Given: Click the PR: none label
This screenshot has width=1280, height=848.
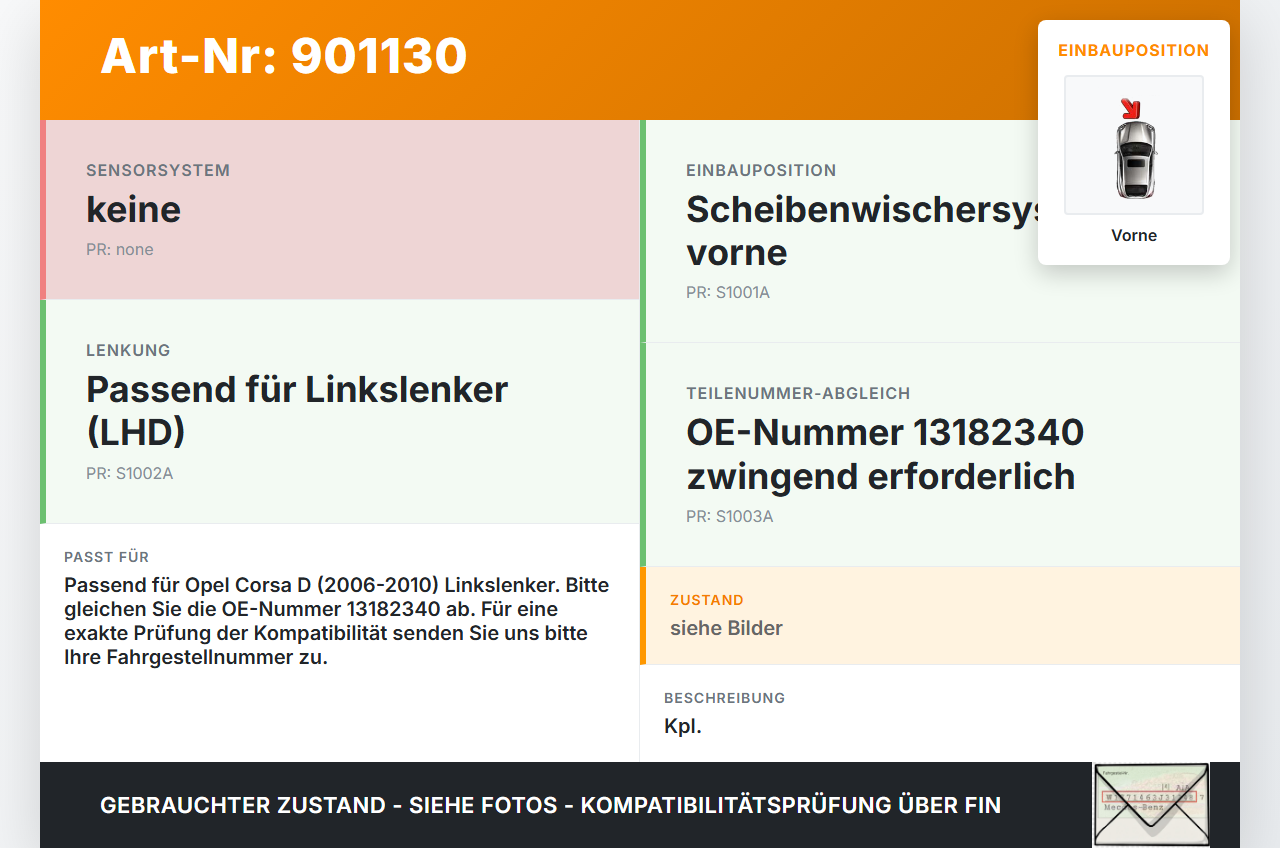Looking at the screenshot, I should (x=120, y=249).
